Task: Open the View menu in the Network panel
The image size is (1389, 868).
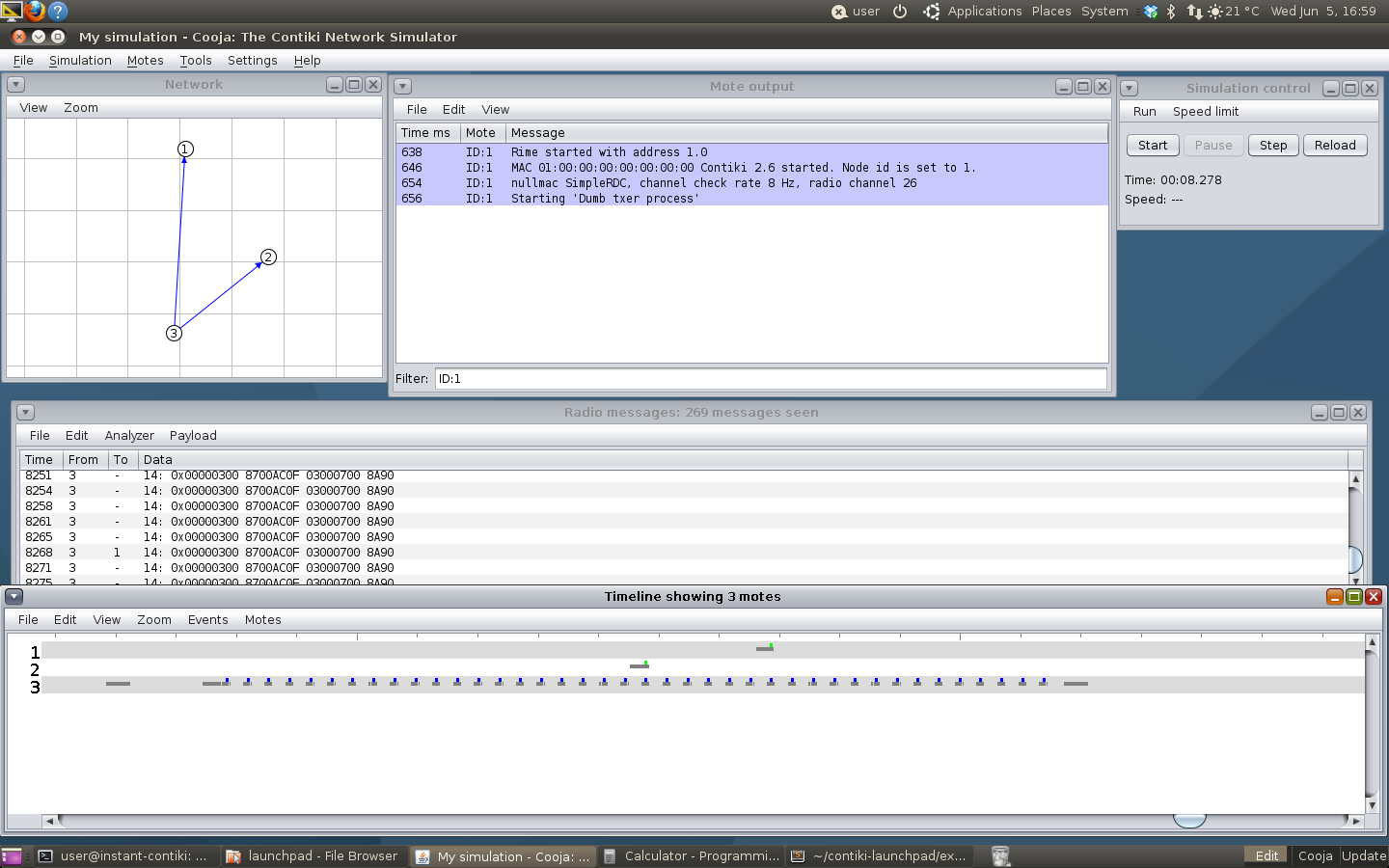Action: pyautogui.click(x=34, y=108)
